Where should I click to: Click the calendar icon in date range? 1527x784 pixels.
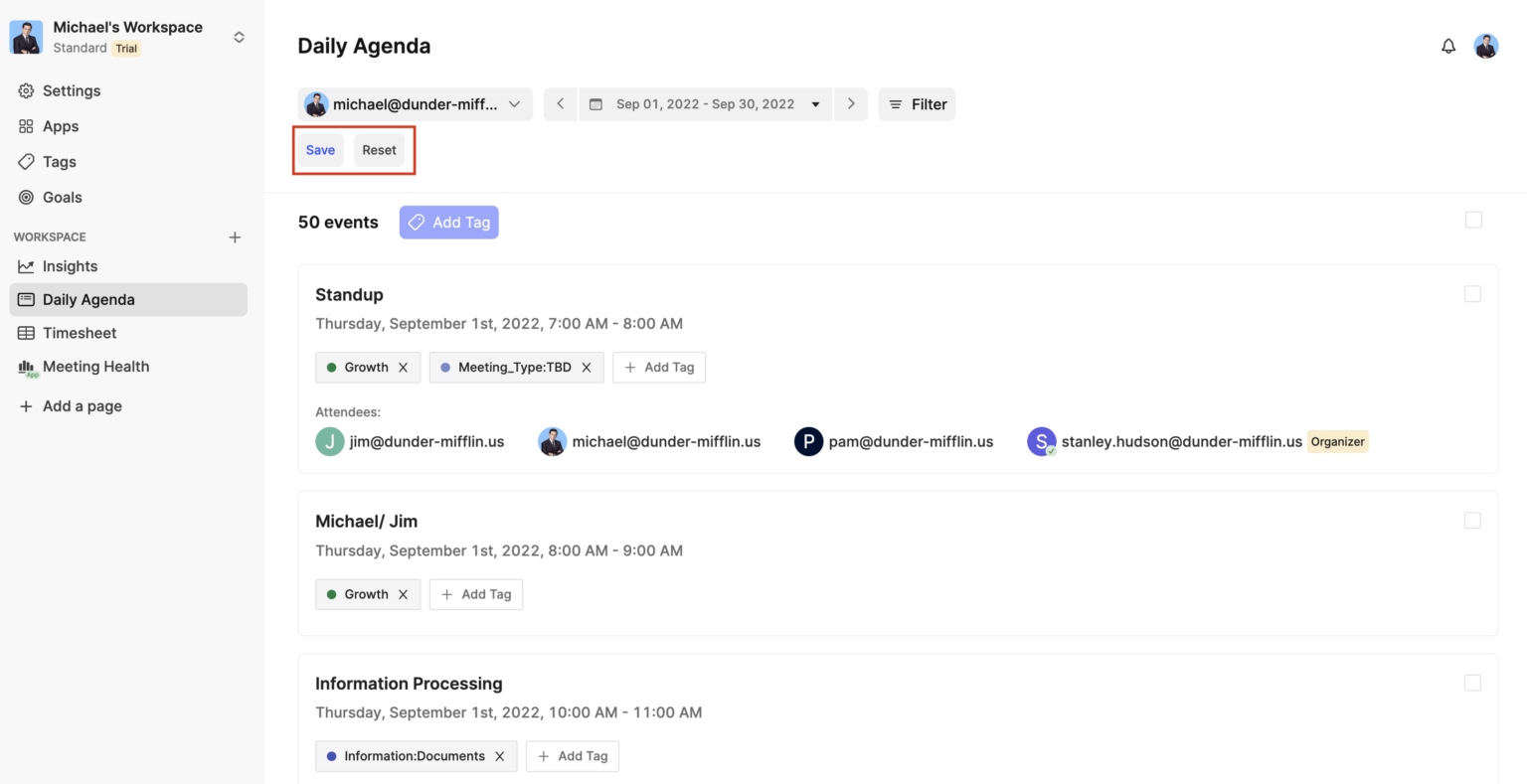595,104
